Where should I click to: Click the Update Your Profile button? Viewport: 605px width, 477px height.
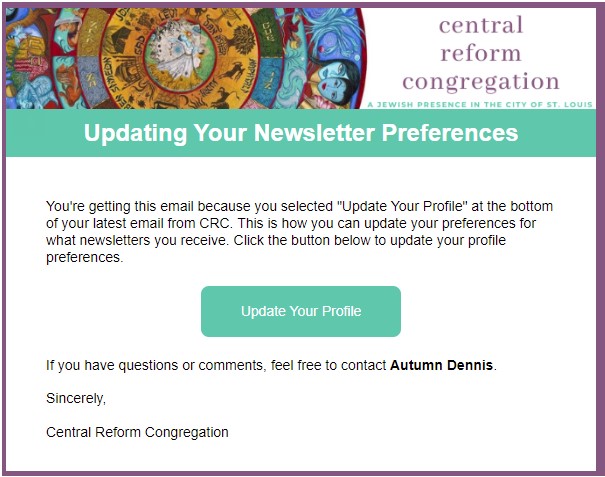300,311
